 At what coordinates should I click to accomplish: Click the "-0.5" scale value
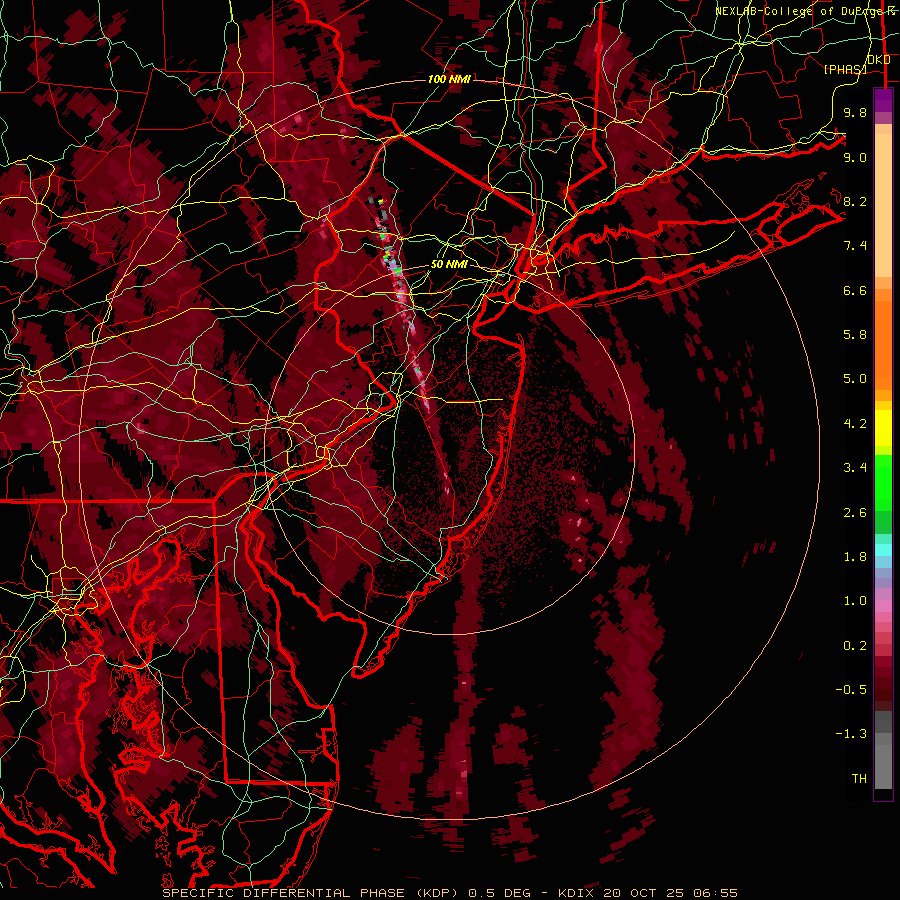pyautogui.click(x=851, y=690)
